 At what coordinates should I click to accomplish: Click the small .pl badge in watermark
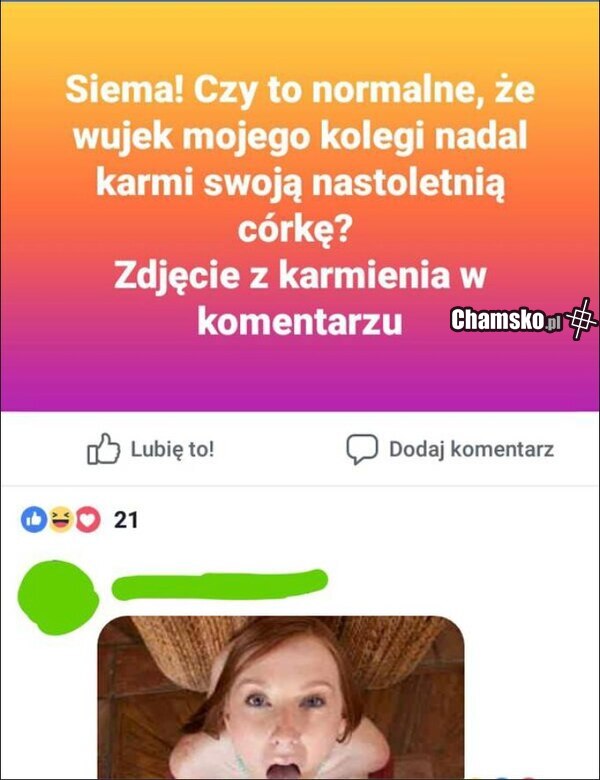(x=552, y=324)
